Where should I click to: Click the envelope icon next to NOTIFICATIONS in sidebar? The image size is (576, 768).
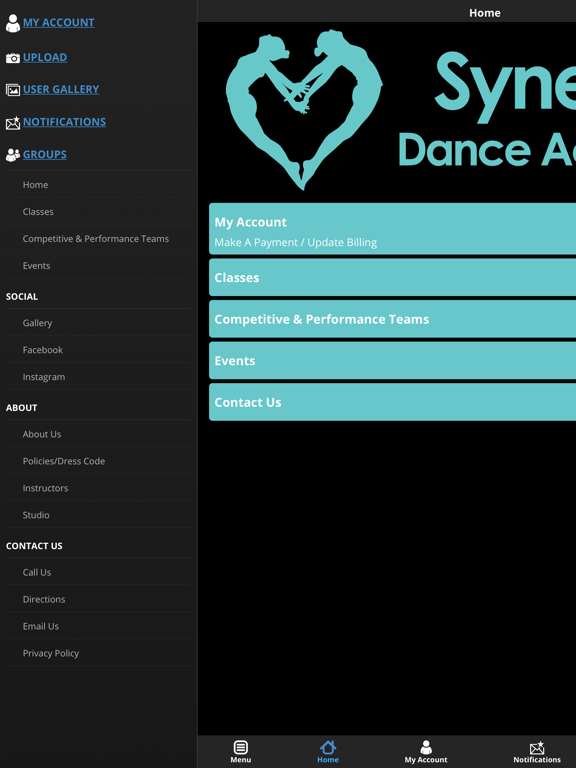click(x=13, y=123)
